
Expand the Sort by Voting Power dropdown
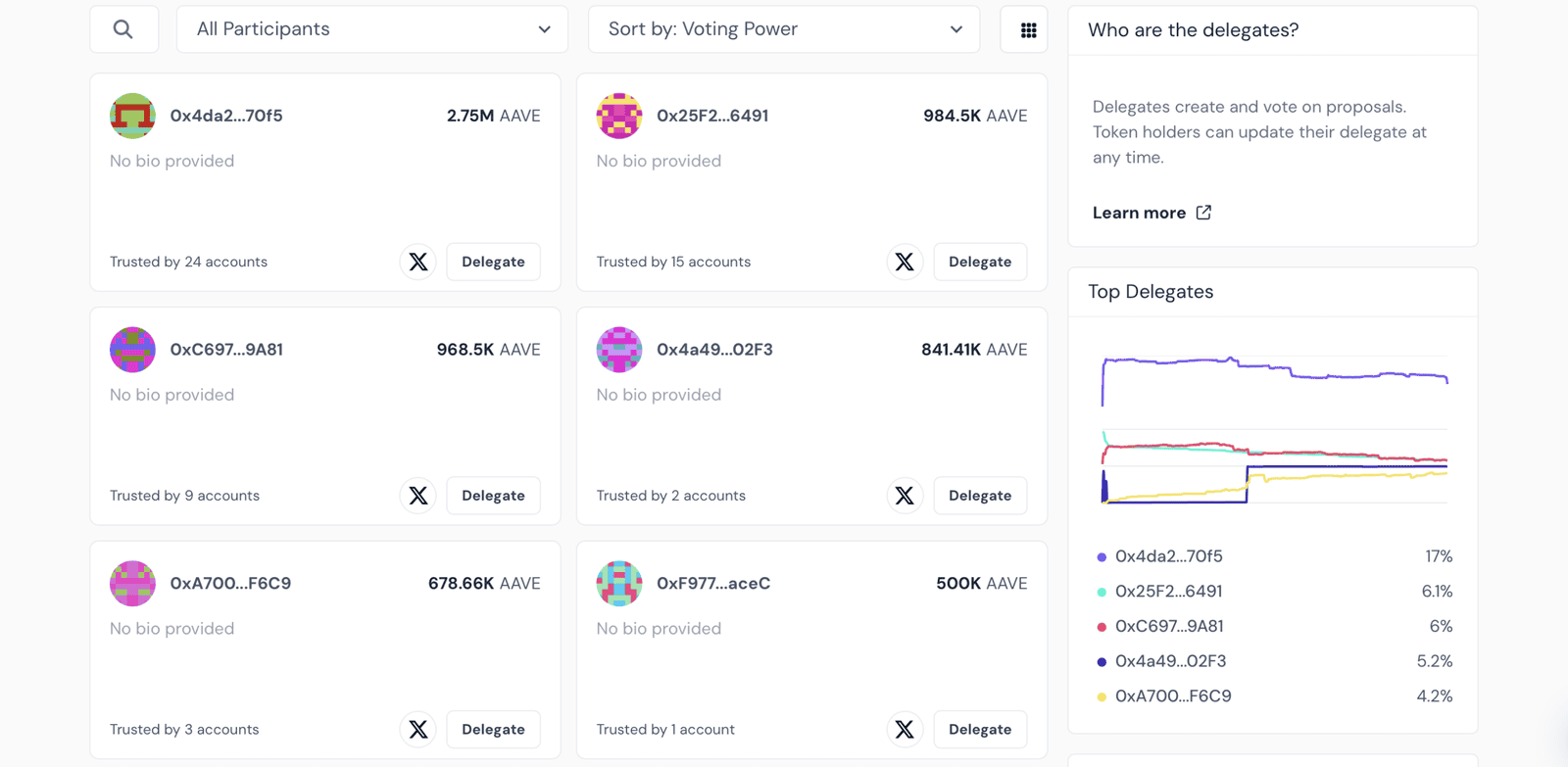click(x=784, y=29)
